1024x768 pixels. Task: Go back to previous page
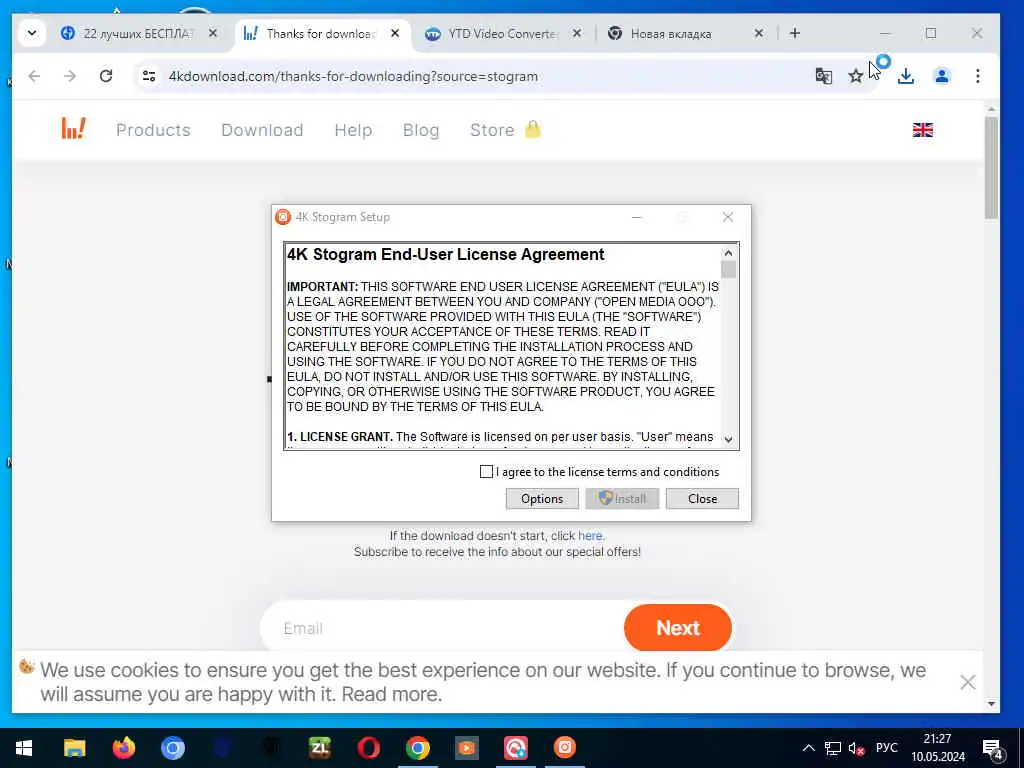35,76
